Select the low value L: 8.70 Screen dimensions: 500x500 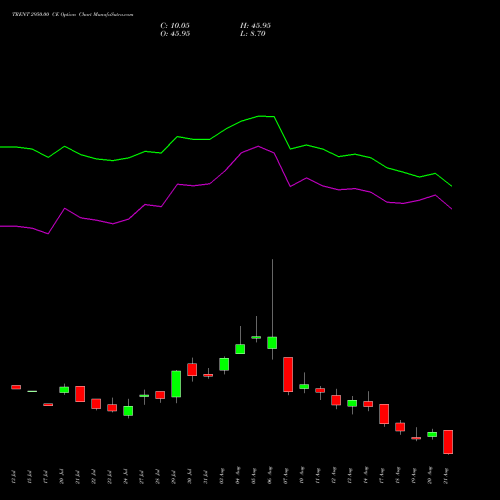pos(253,34)
